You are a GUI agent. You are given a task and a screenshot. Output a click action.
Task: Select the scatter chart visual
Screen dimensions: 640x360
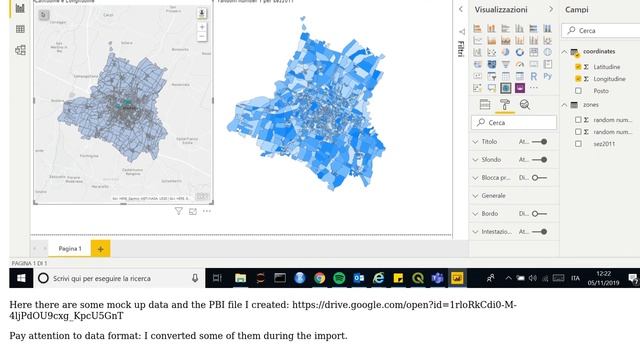point(491,52)
